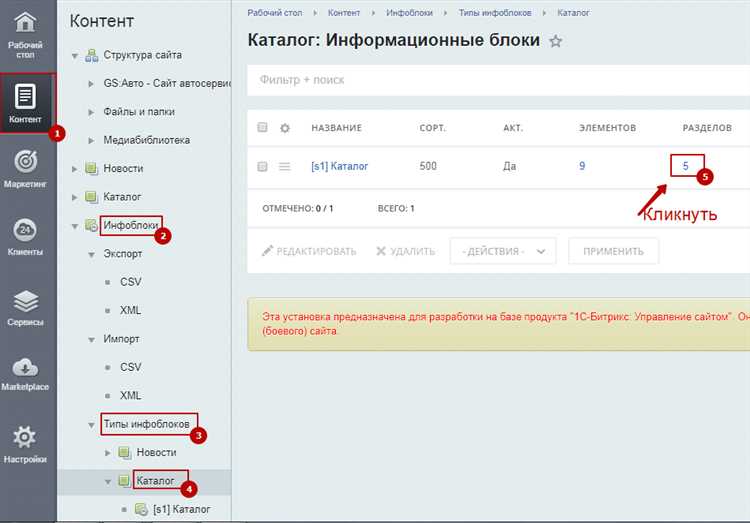This screenshot has width=750, height=523.
Task: Click the Структура сайта tree icon
Action: click(91, 56)
